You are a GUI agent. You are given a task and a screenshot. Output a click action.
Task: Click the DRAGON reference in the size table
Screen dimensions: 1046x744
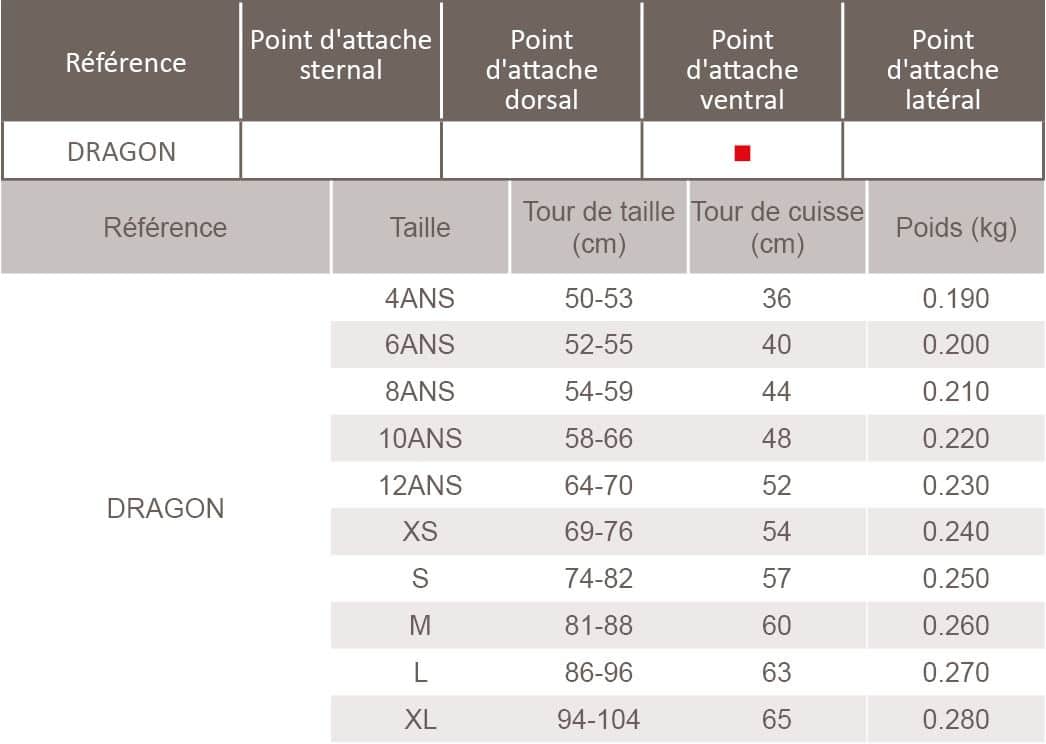pyautogui.click(x=165, y=508)
